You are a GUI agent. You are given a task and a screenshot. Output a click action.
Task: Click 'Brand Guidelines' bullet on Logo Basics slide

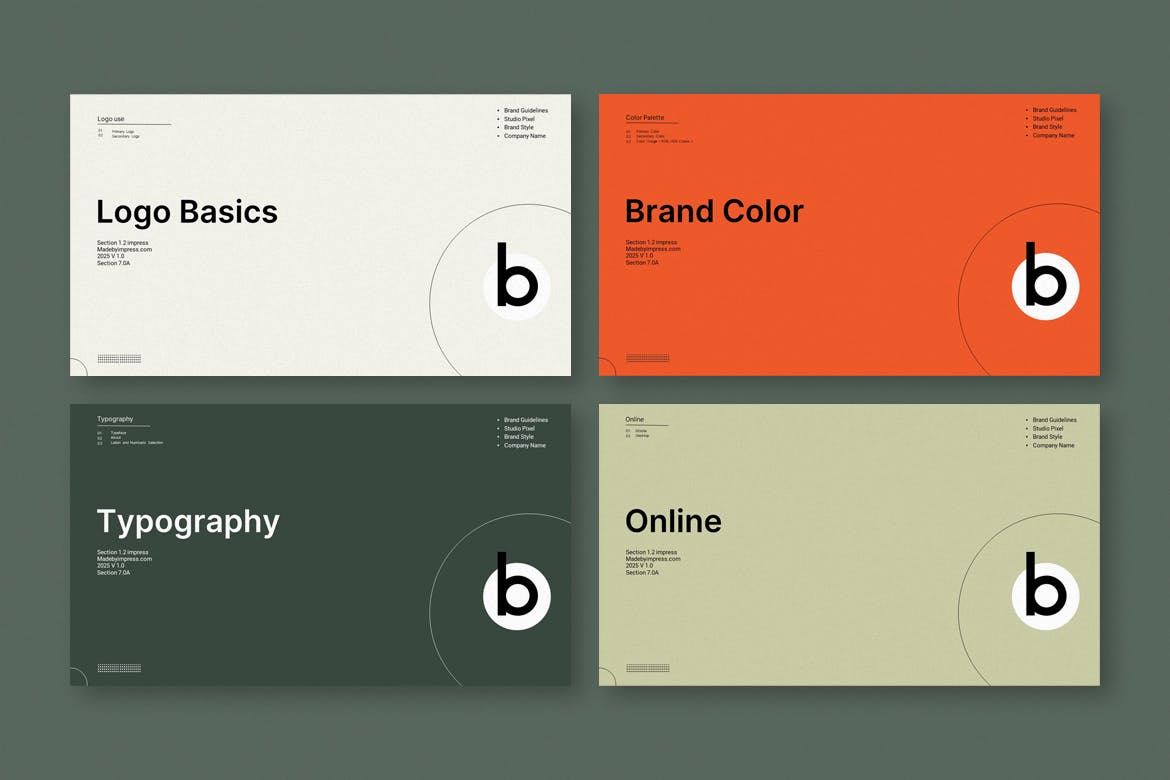[525, 110]
